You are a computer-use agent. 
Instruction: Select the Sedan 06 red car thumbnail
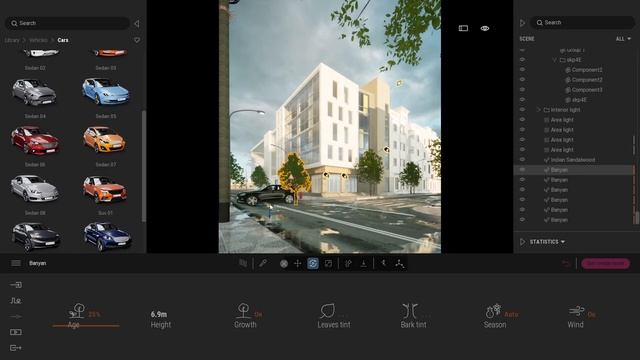click(x=35, y=140)
